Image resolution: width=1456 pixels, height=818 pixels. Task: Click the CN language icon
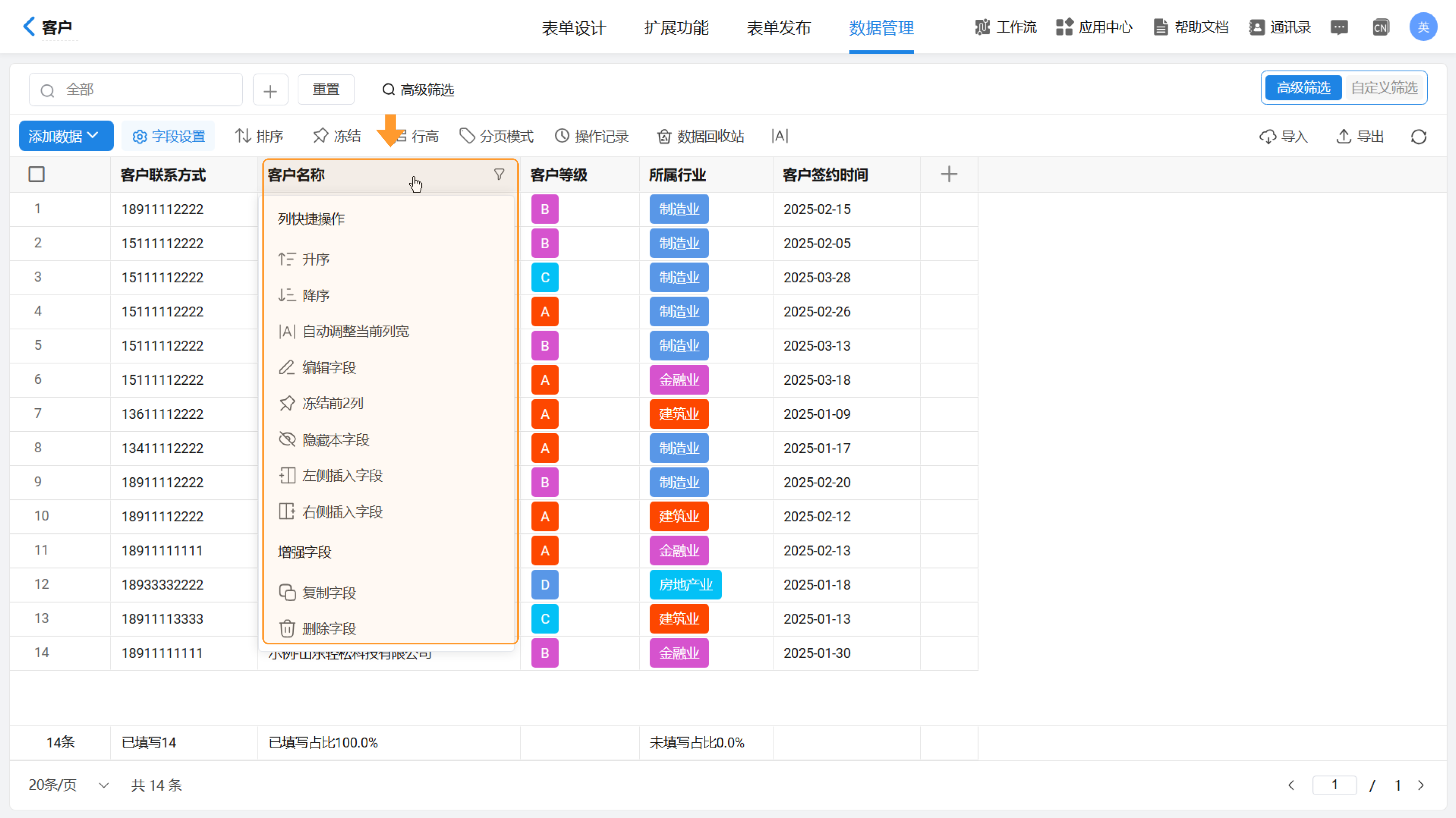[x=1380, y=27]
